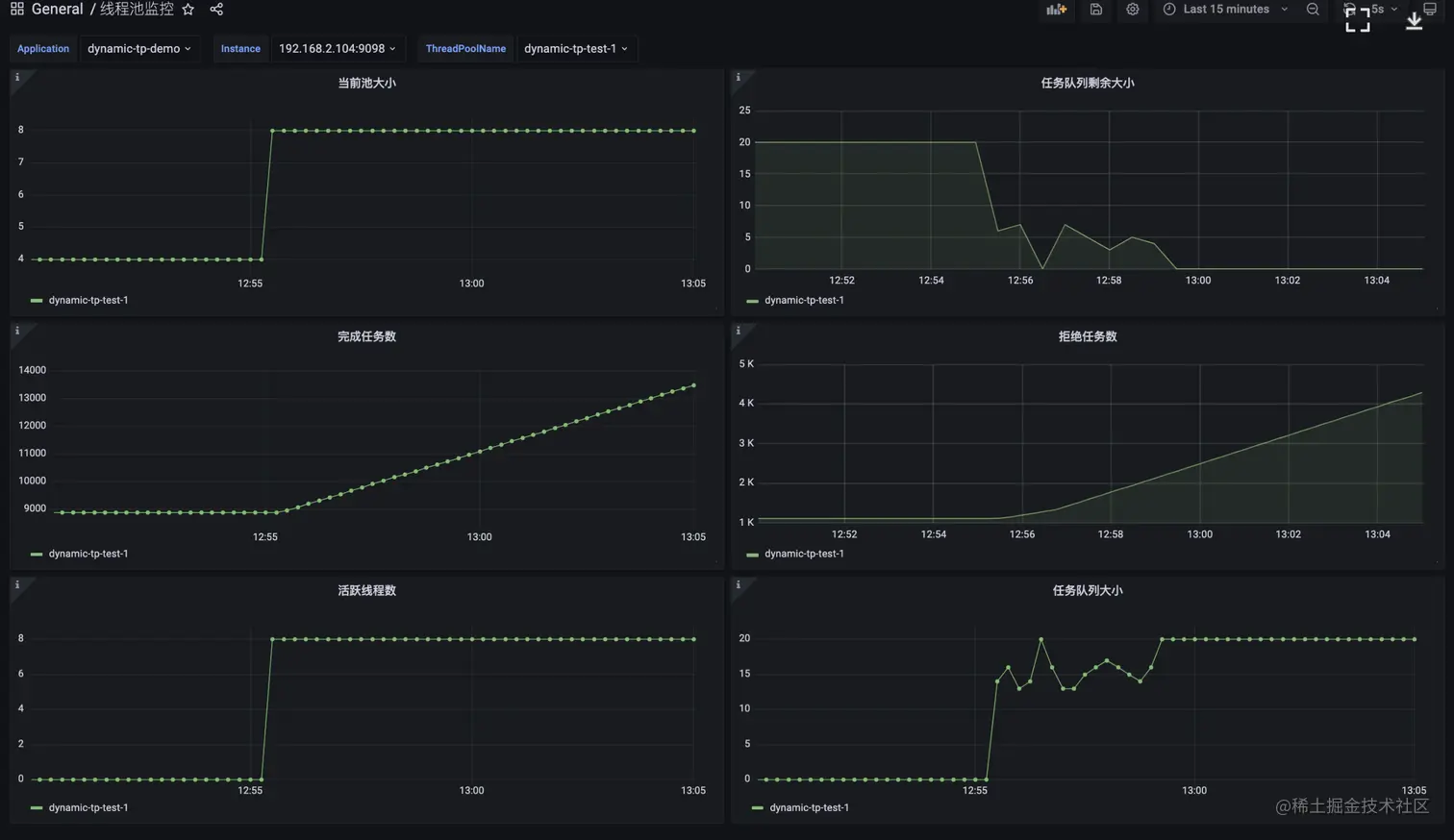The height and width of the screenshot is (840, 1454).
Task: Add a new panel with chart-plus icon
Action: coord(1056,9)
